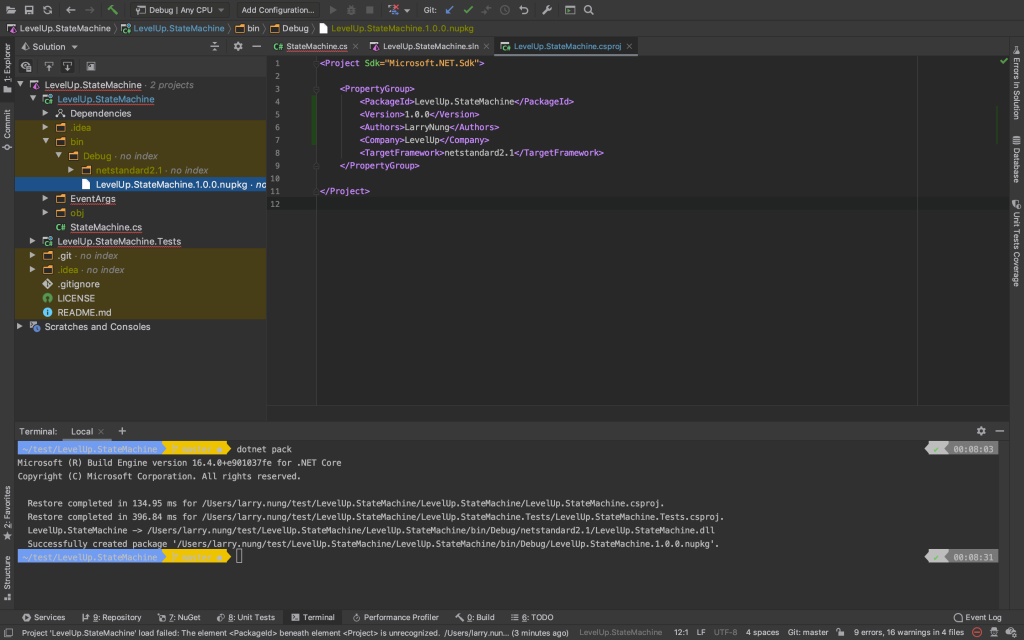The width and height of the screenshot is (1024, 640).
Task: Expand LevelUp.StateMachine.Tests project
Action: point(33,241)
